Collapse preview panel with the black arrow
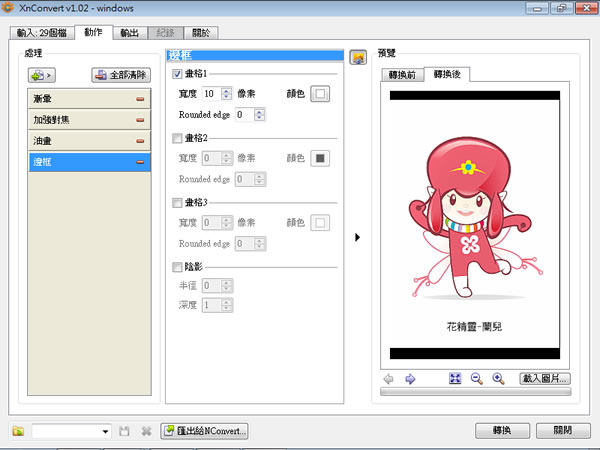The width and height of the screenshot is (600, 450). point(358,237)
